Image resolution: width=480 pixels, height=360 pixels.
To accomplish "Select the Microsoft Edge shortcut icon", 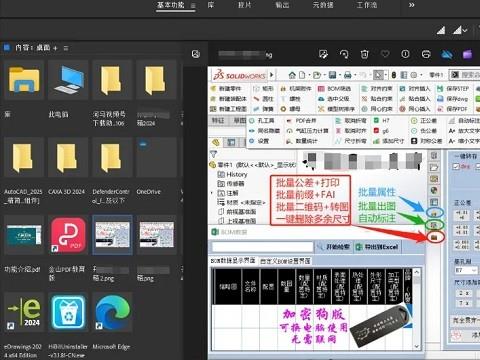I will pyautogui.click(x=112, y=312).
